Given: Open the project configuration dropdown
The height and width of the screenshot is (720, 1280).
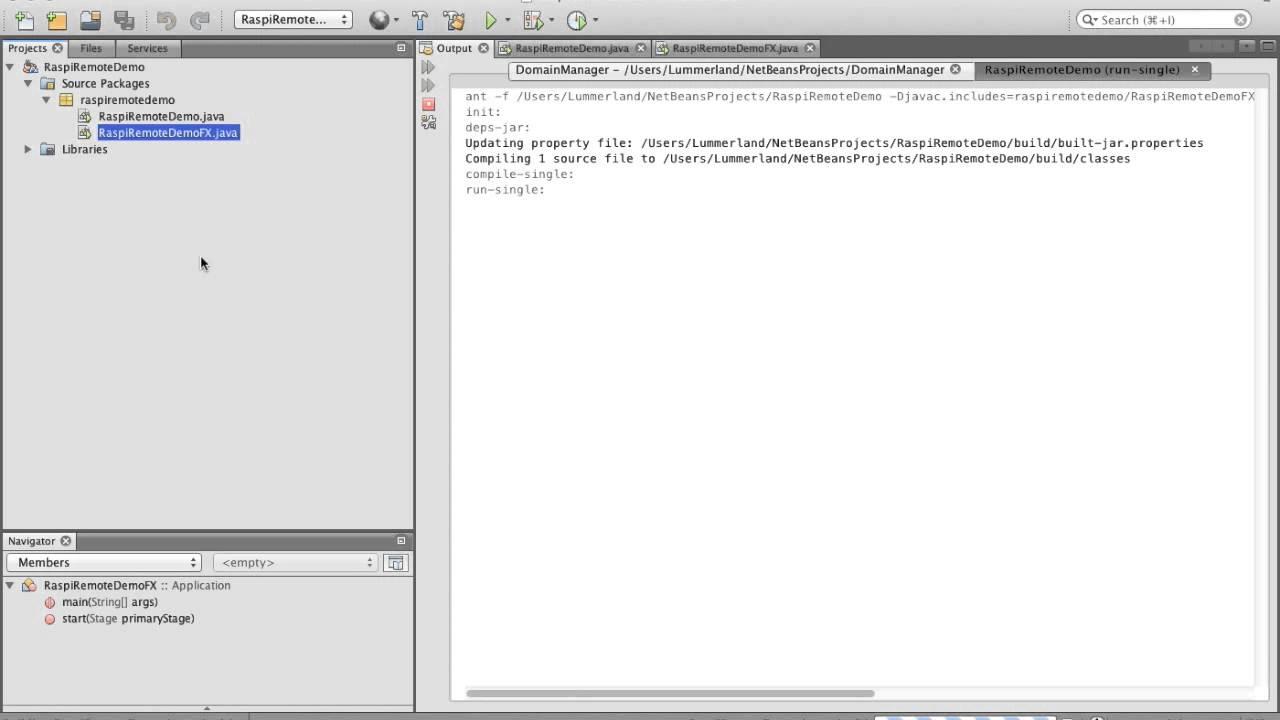Looking at the screenshot, I should [x=293, y=19].
